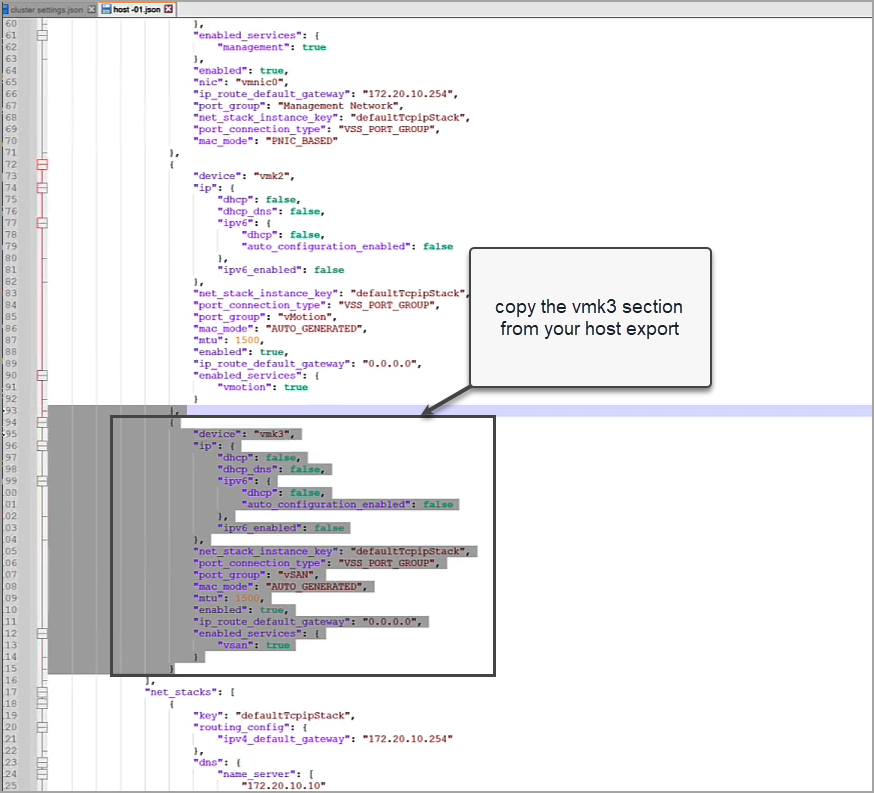Click the "PNIC_BASED" mac_mode value

coord(302,141)
